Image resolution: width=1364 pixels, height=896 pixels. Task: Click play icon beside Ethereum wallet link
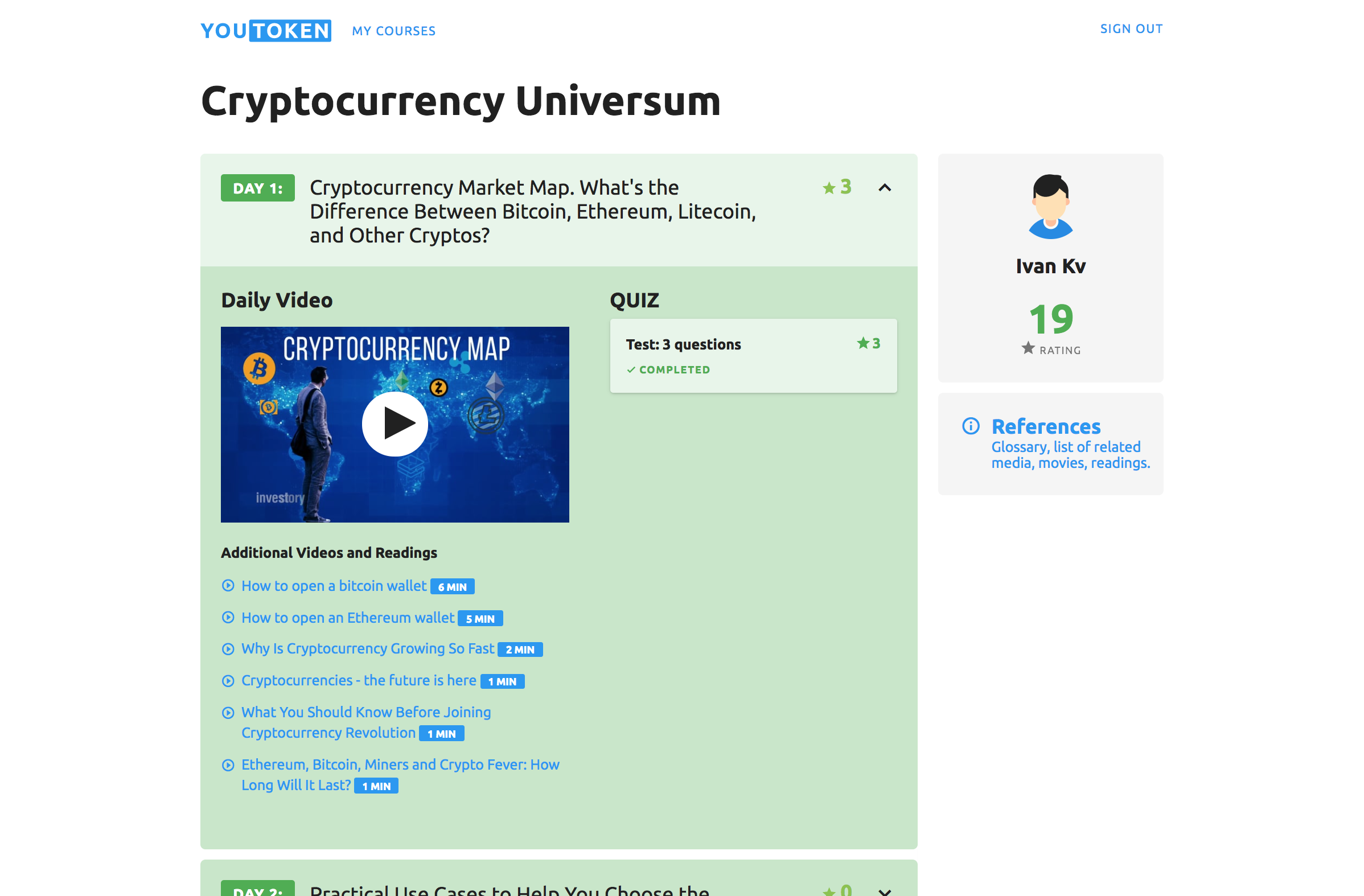click(x=228, y=618)
